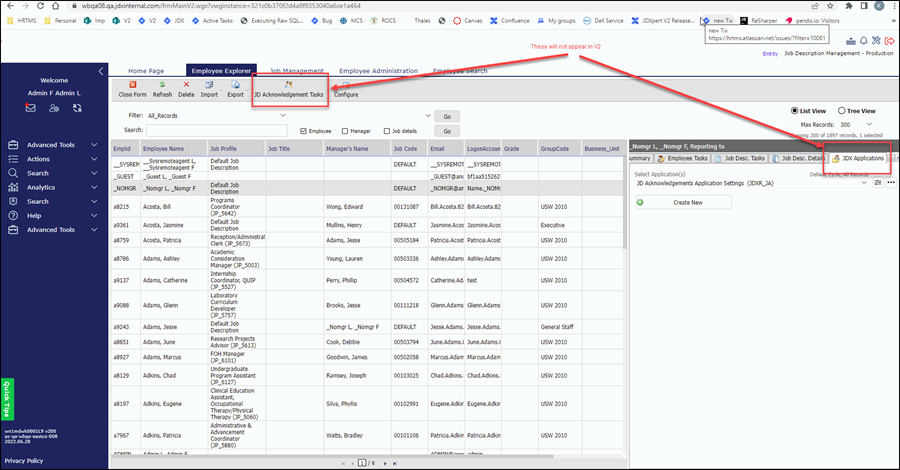This screenshot has height=470, width=900.
Task: Open the Job Desc. Tasks tab
Action: pyautogui.click(x=743, y=158)
